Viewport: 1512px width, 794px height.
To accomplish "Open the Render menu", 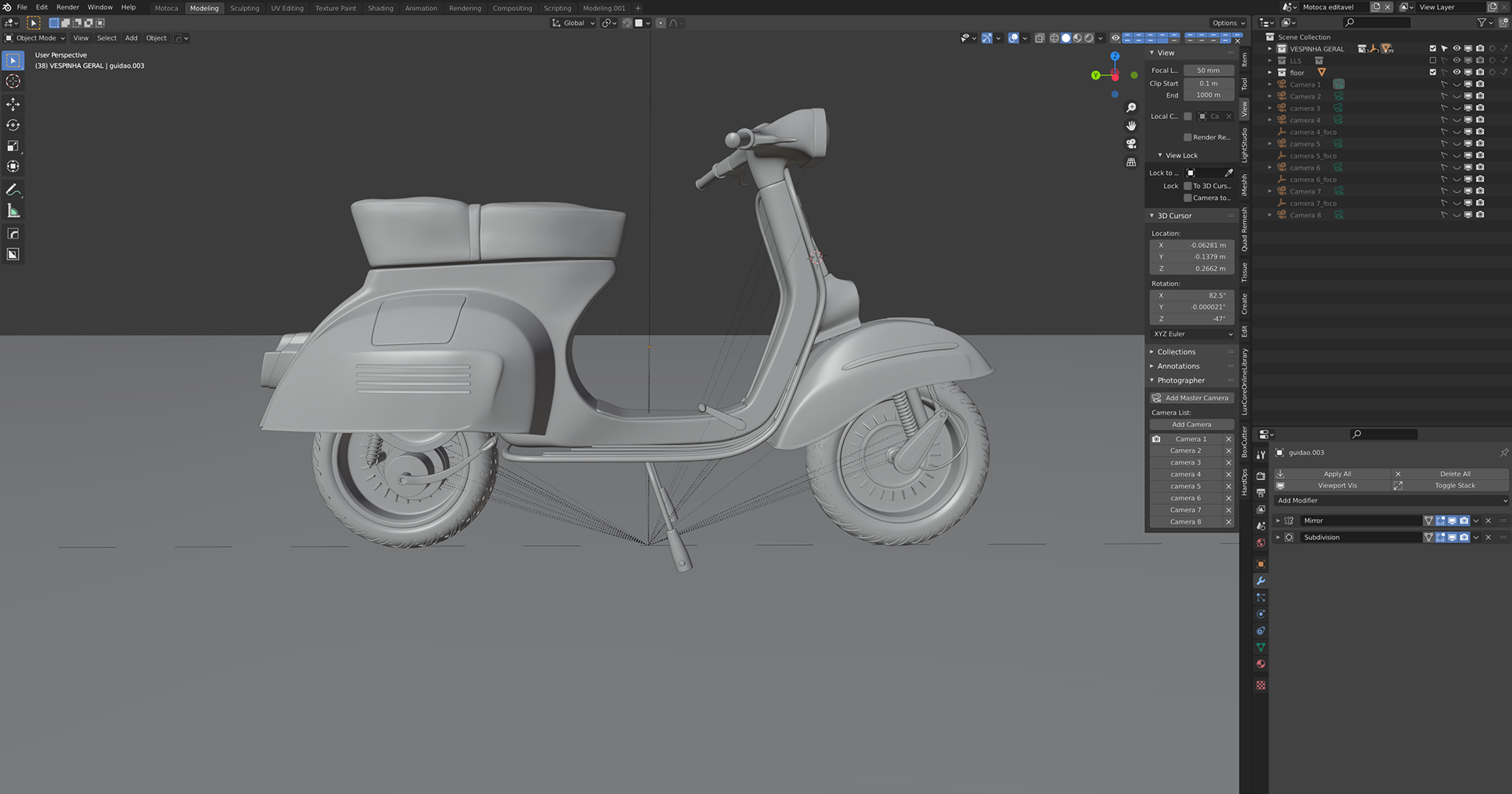I will 68,7.
